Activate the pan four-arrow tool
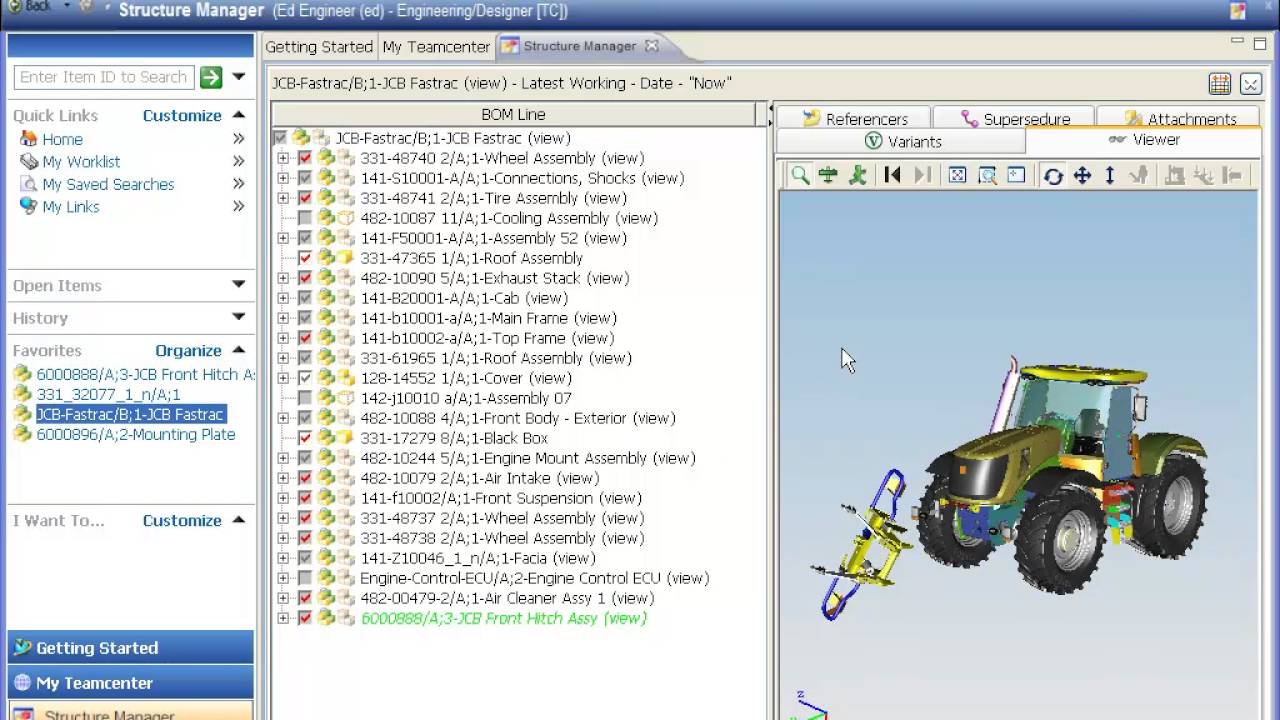 click(x=1082, y=176)
